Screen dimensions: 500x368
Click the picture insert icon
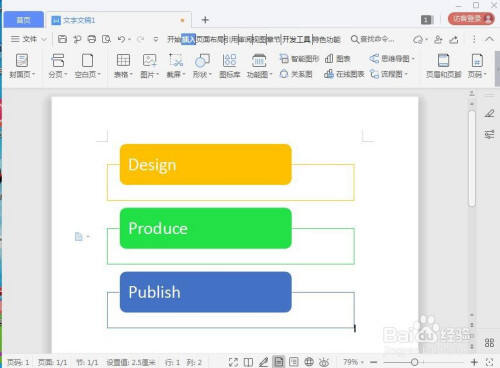[149, 60]
